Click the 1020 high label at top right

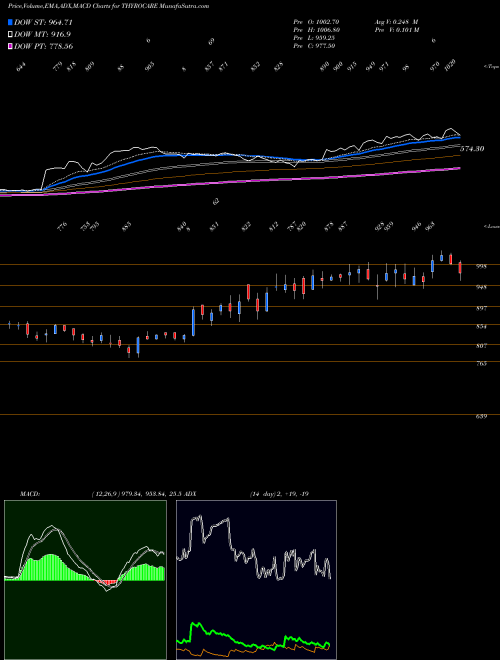[452, 66]
